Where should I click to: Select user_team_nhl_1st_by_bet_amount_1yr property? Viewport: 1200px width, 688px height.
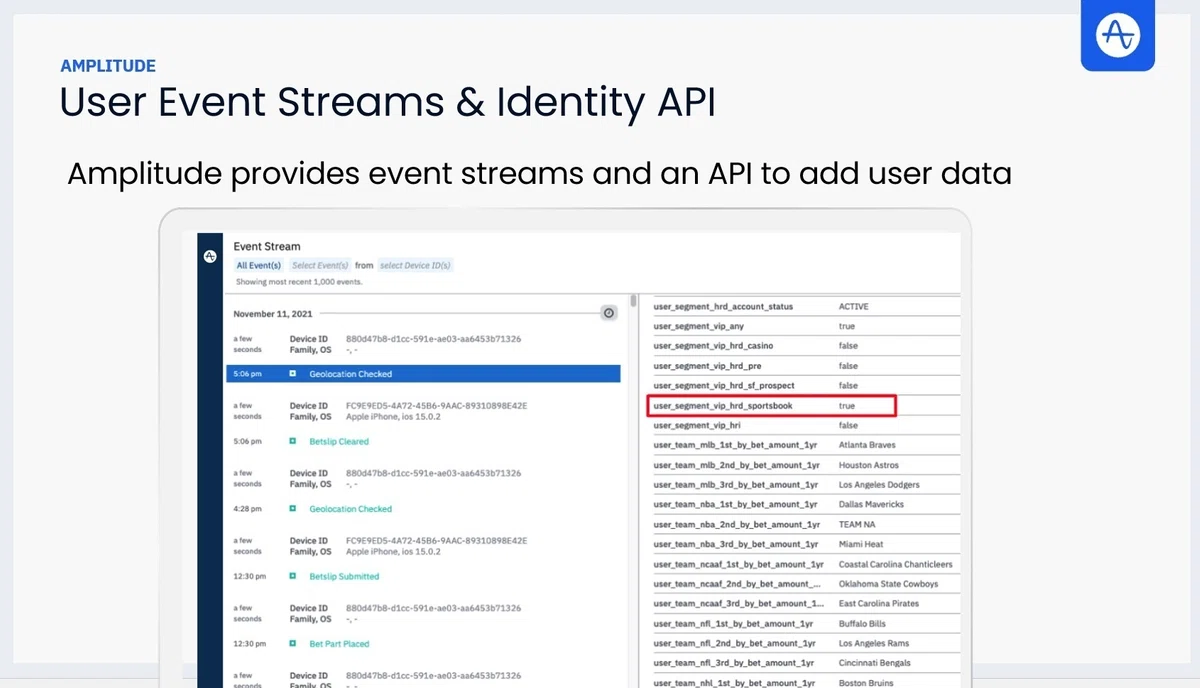point(734,682)
